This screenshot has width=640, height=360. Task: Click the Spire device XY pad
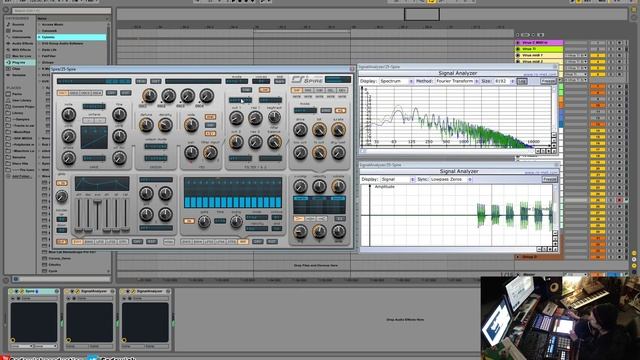(x=34, y=322)
